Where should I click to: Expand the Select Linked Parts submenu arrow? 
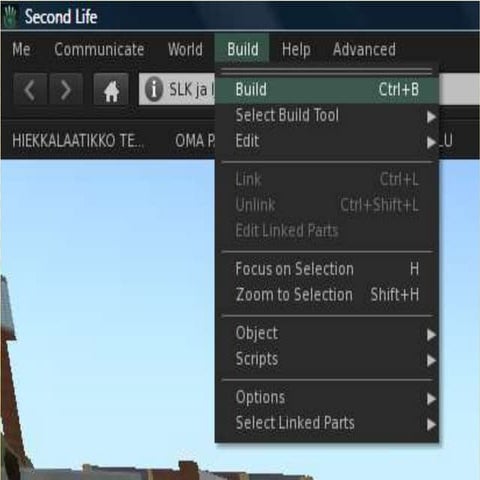(431, 424)
